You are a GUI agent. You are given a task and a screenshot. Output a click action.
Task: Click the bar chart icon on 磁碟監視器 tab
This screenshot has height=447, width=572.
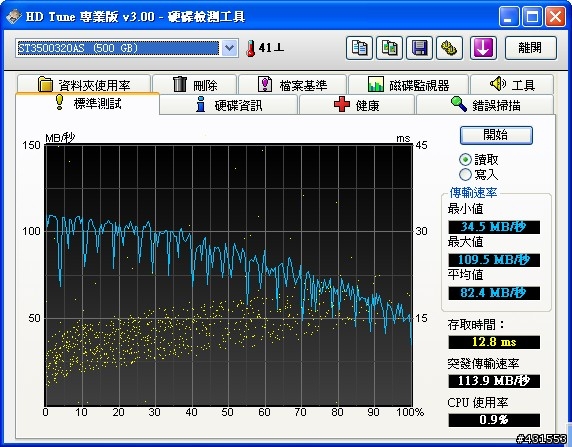(375, 84)
